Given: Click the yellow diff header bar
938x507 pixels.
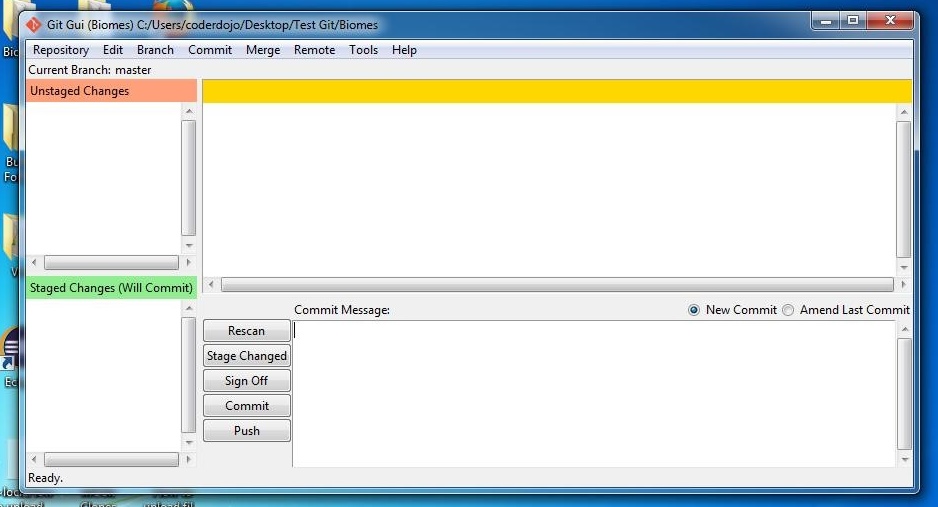Looking at the screenshot, I should (557, 92).
